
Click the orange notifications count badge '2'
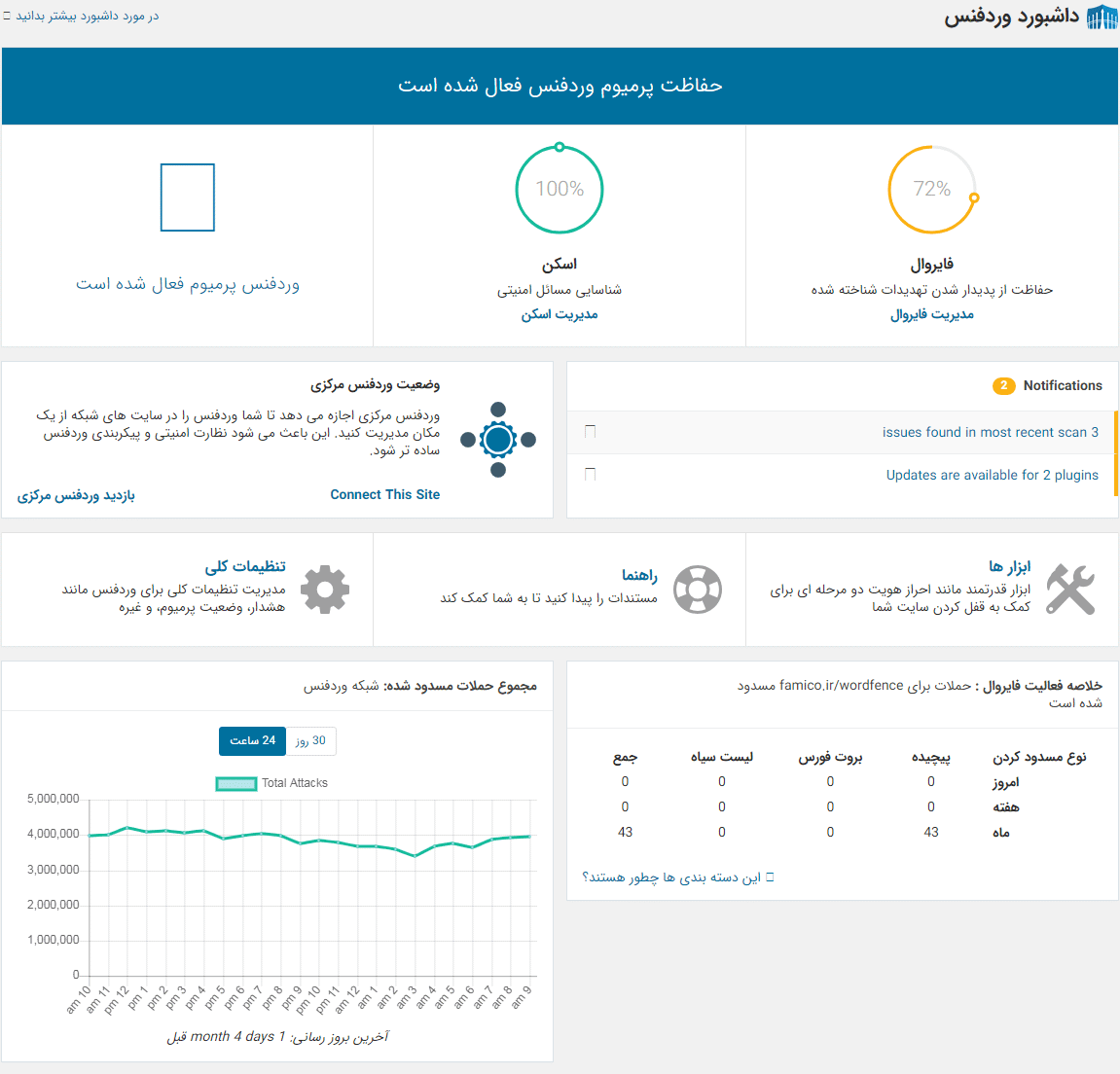coord(1003,385)
